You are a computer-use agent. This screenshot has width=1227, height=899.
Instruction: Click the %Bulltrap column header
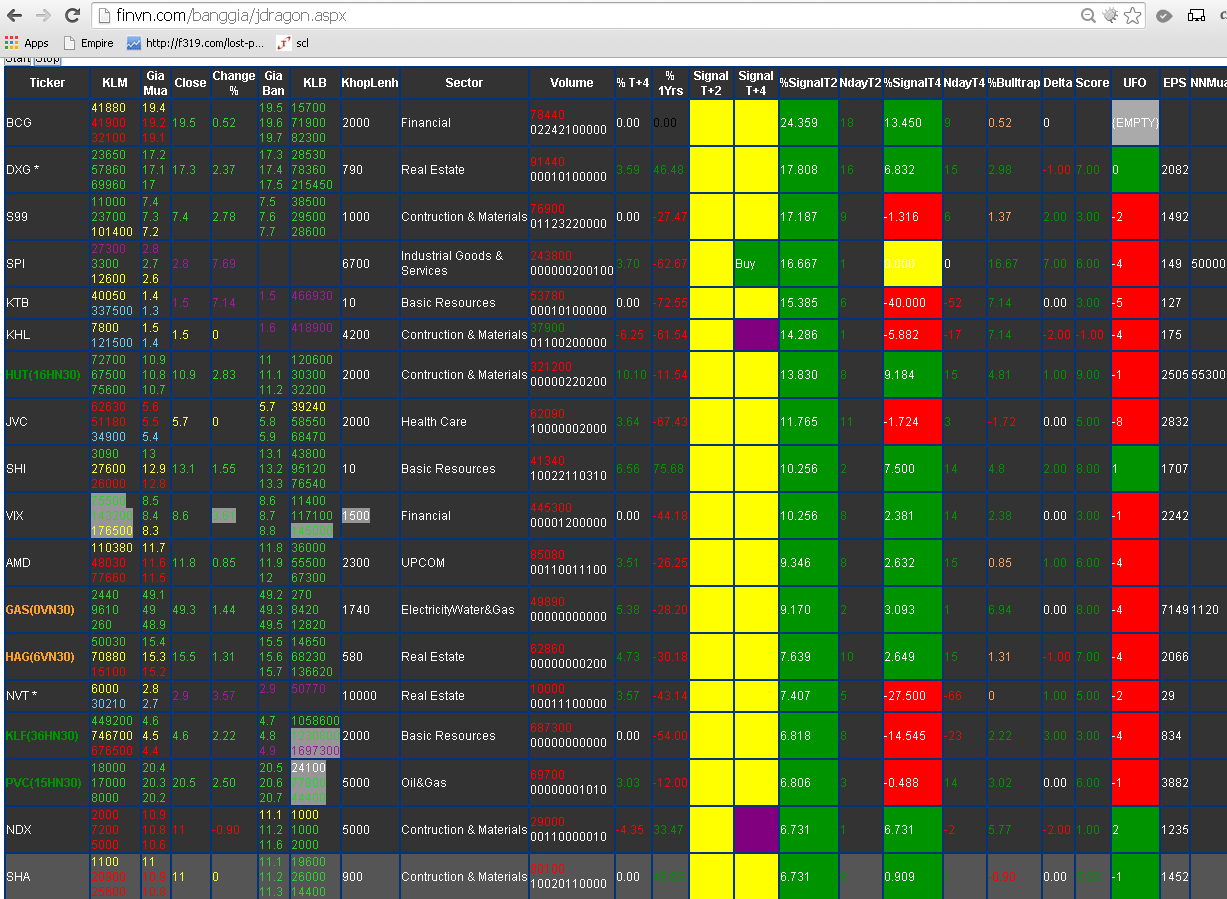(1014, 83)
